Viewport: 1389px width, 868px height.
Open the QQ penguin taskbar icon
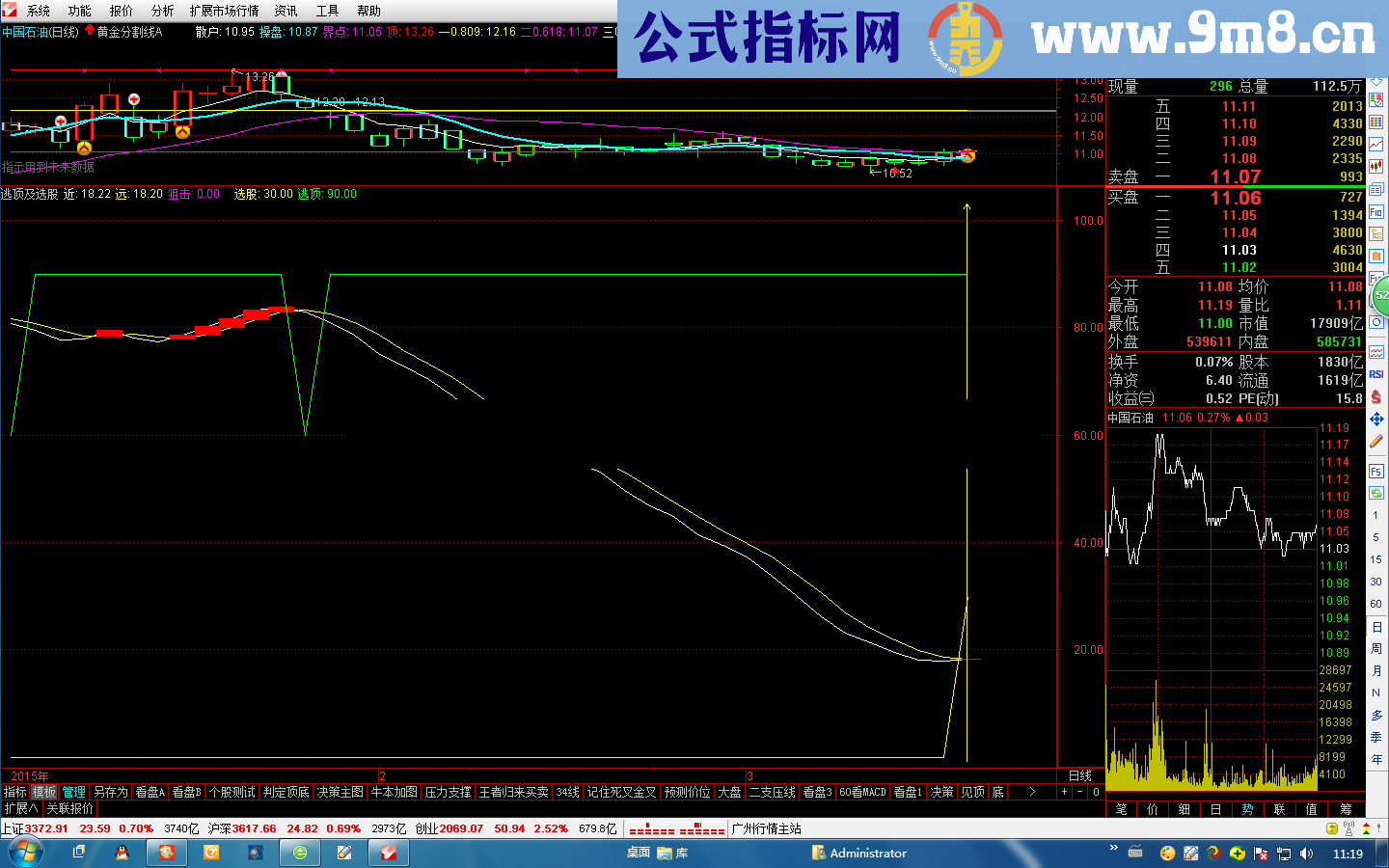122,853
